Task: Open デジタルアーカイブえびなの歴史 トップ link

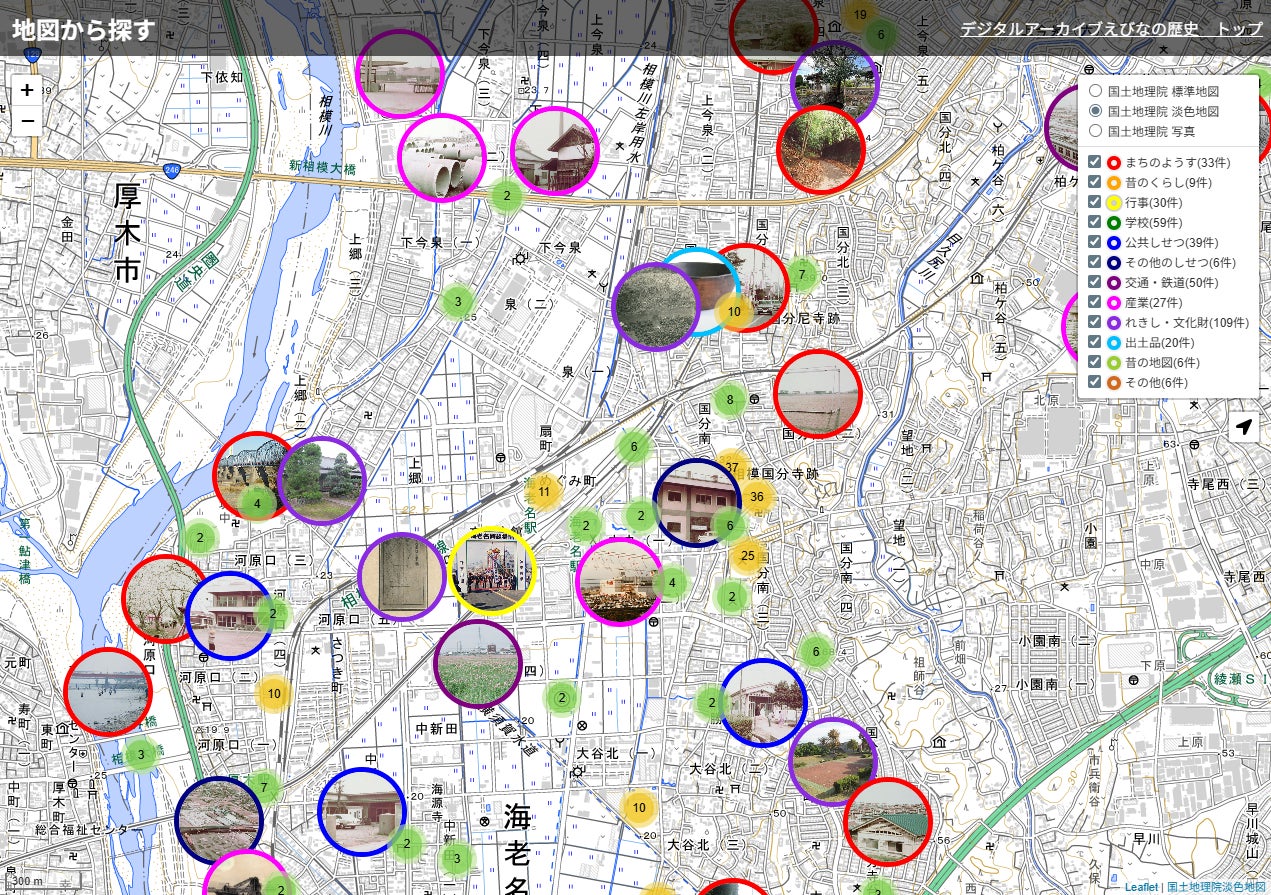Action: 1111,29
